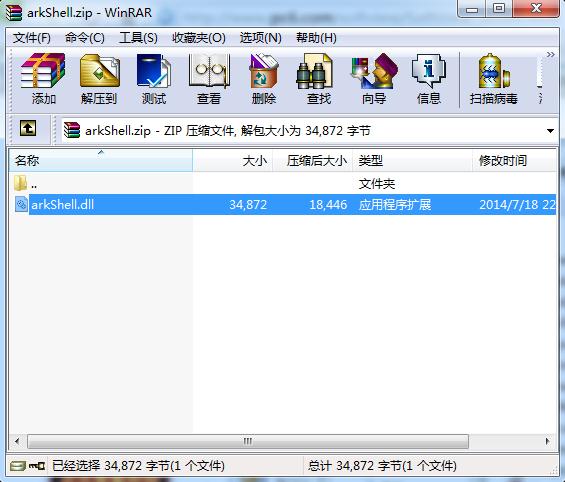Click the password key icon in status bar
Viewport: 565px width, 482px height.
pos(37,466)
